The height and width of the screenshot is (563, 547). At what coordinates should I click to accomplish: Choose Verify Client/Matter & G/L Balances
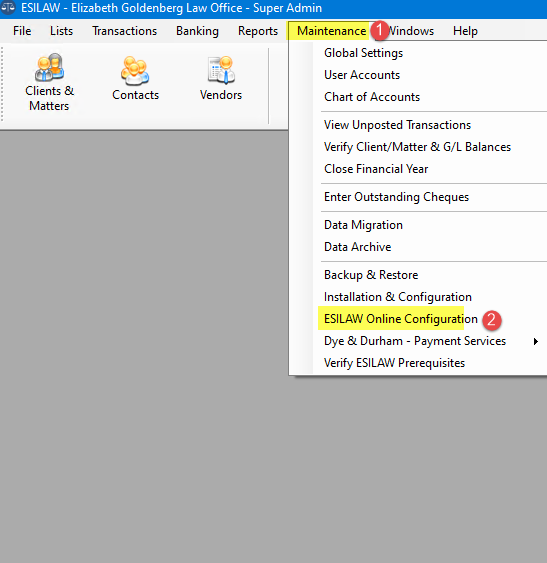[418, 146]
